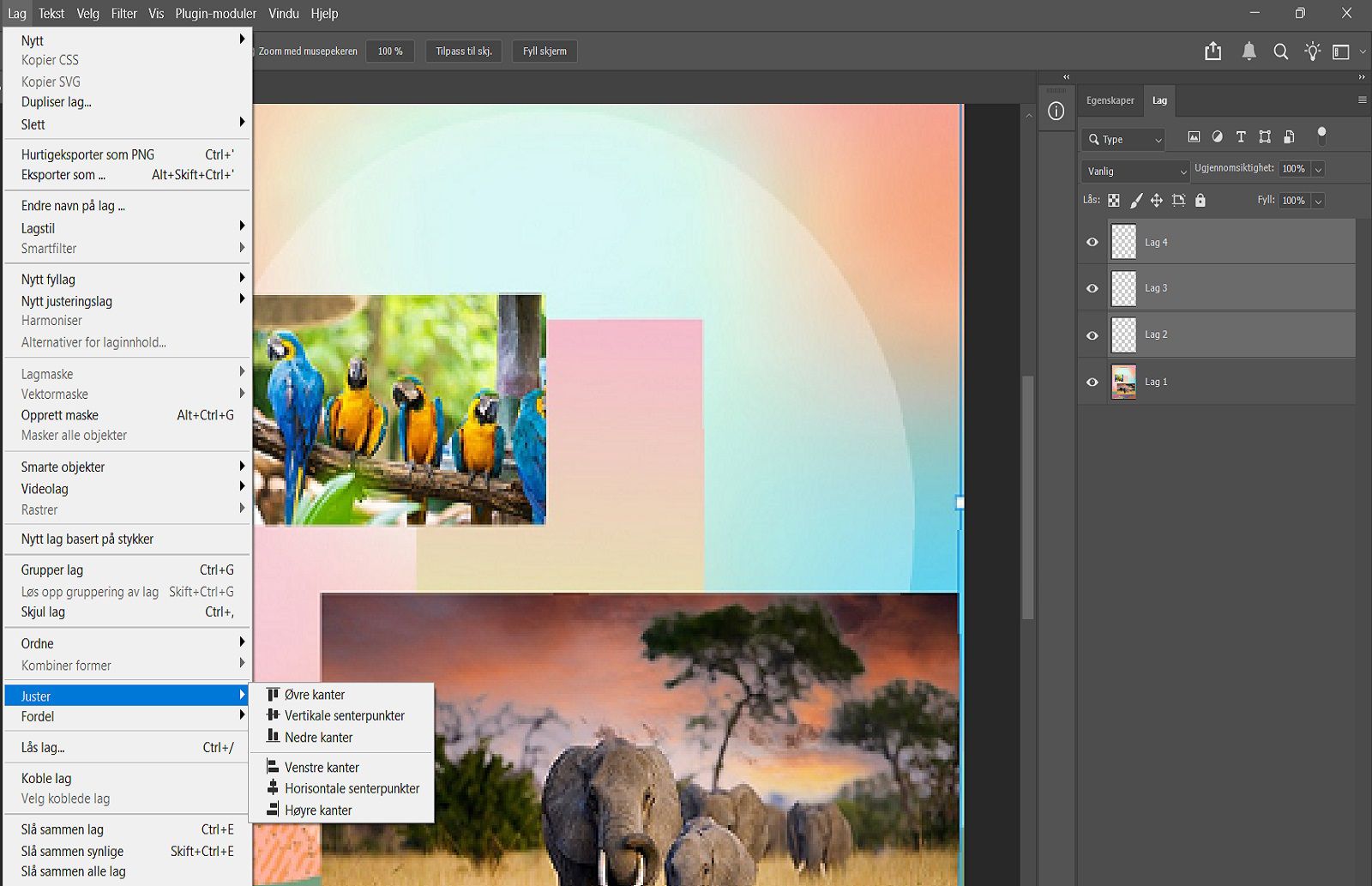Choose Horisontale senterpunkter alignment
Screen dimensions: 1372x886
pyautogui.click(x=341, y=788)
